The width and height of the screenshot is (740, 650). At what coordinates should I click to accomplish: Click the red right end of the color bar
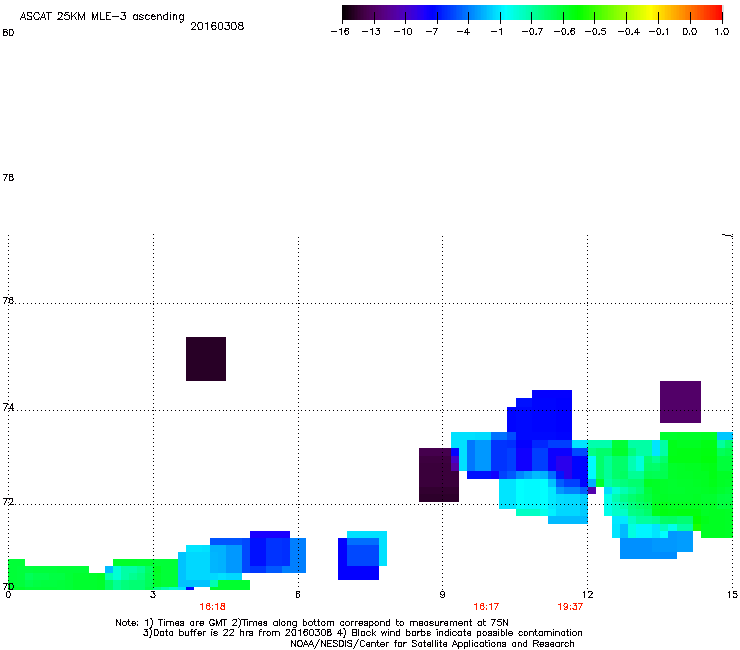pos(715,13)
